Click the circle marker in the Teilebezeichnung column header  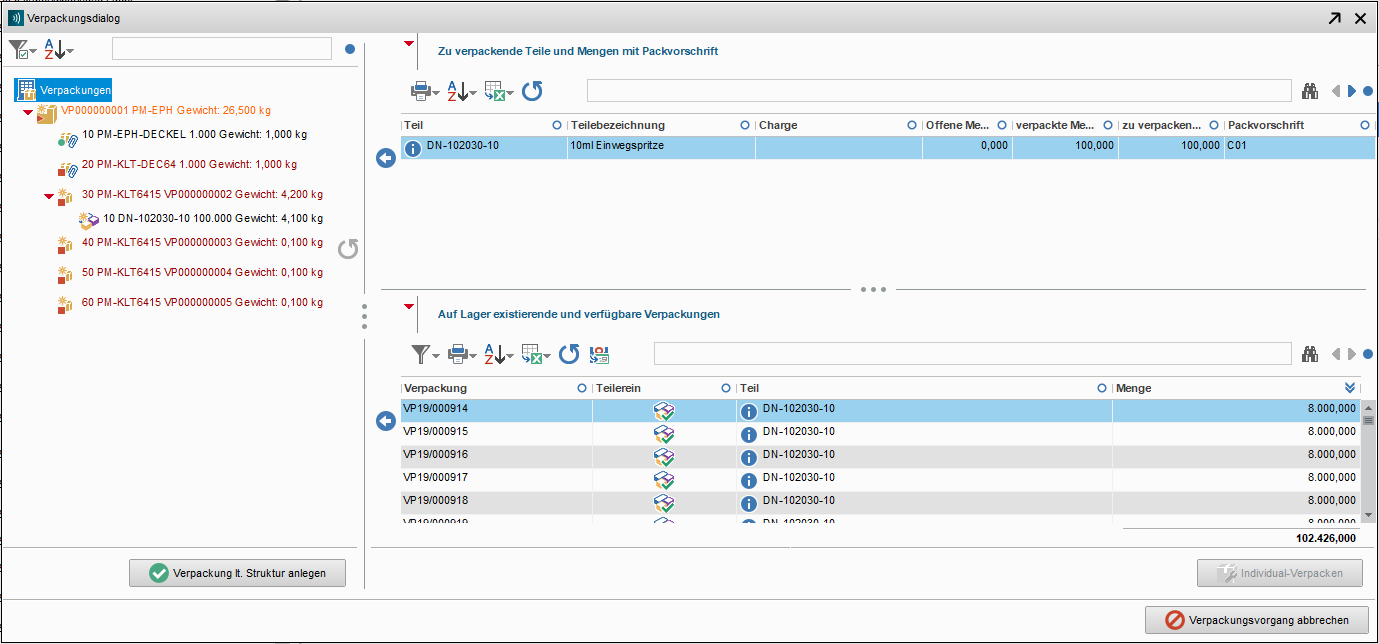744,125
